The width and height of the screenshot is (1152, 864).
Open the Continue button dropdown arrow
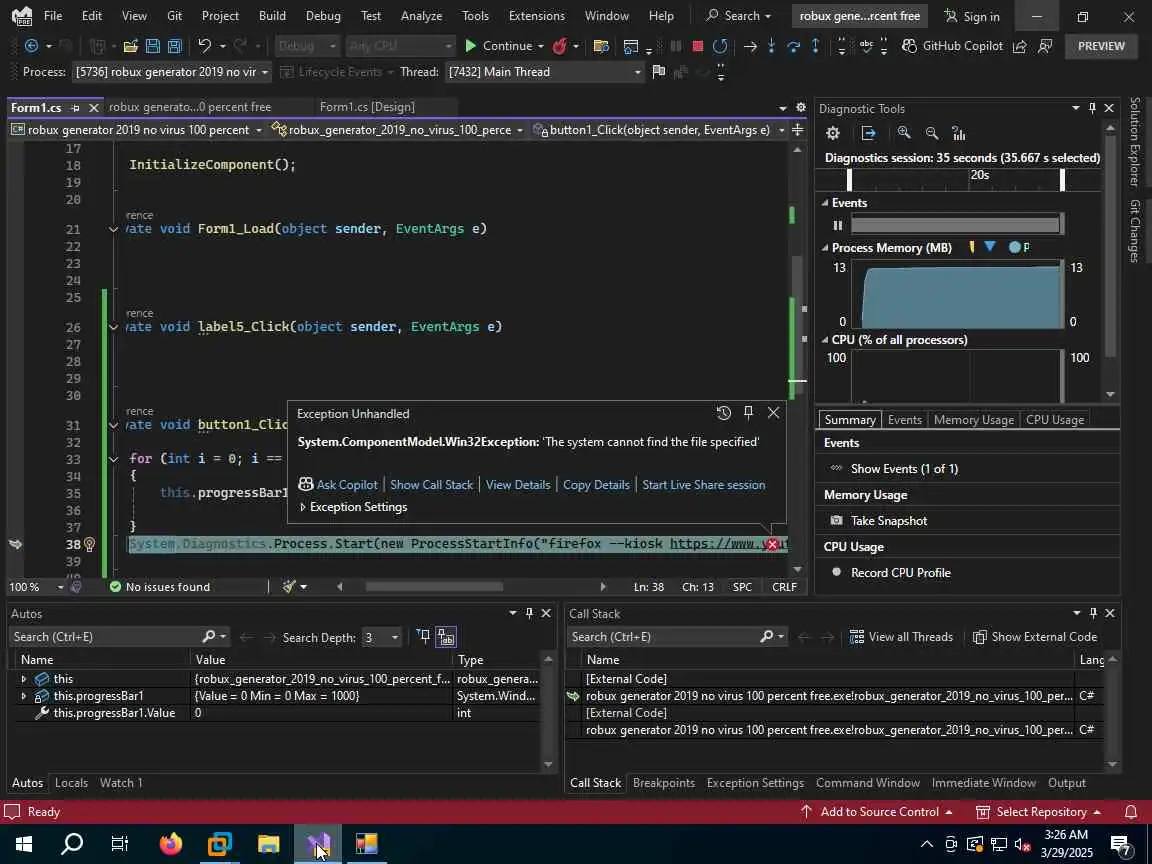coord(541,46)
